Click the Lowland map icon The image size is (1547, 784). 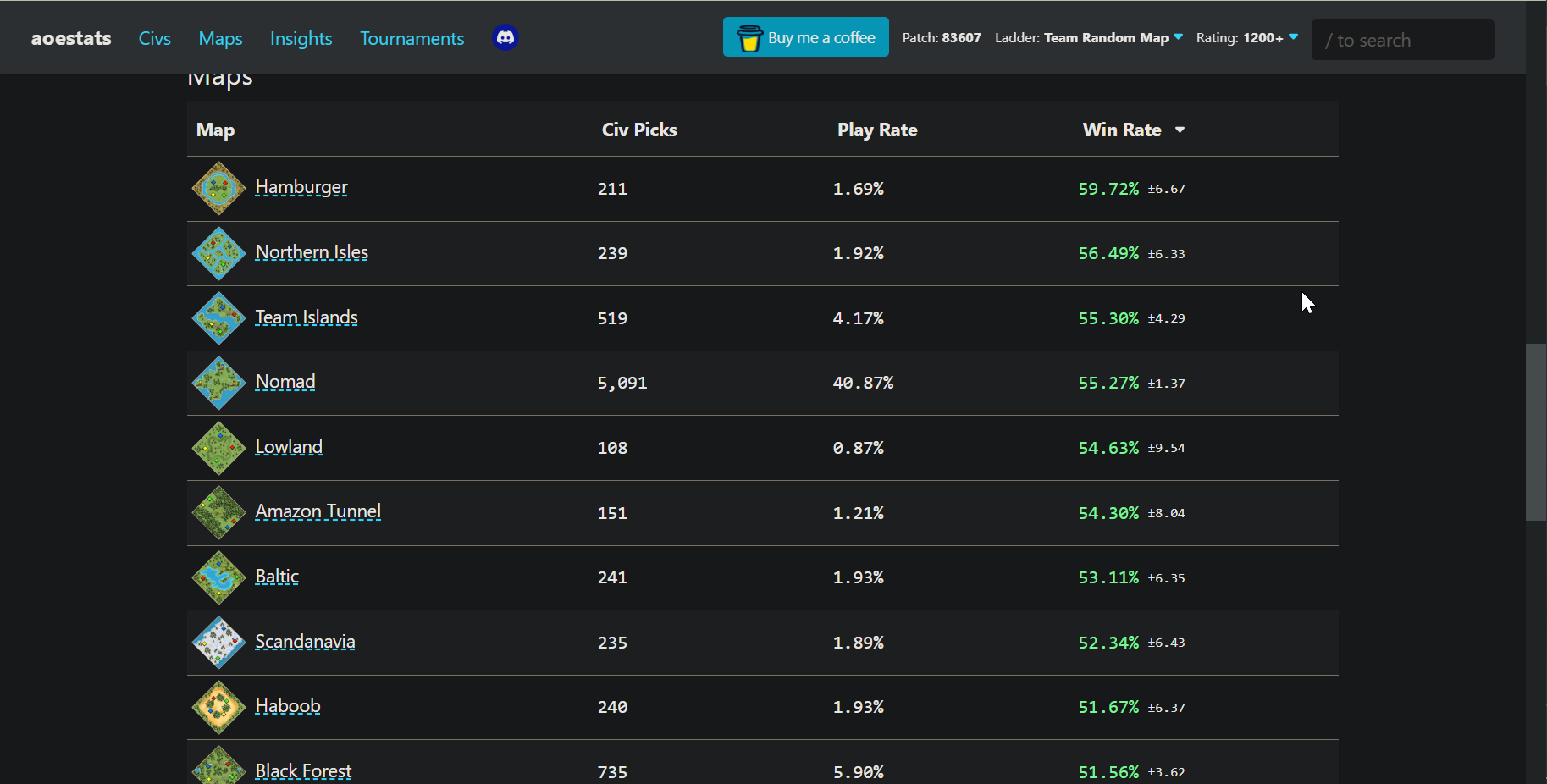coord(218,448)
